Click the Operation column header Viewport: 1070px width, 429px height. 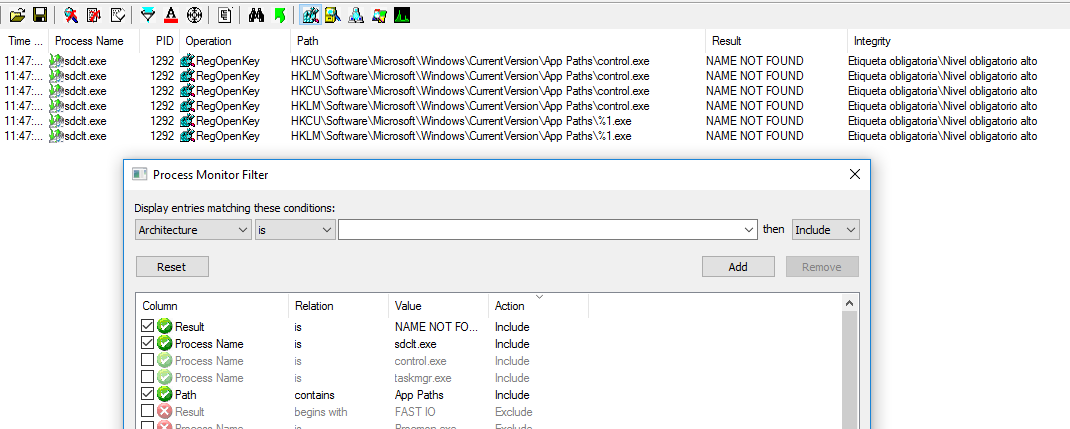tap(235, 41)
